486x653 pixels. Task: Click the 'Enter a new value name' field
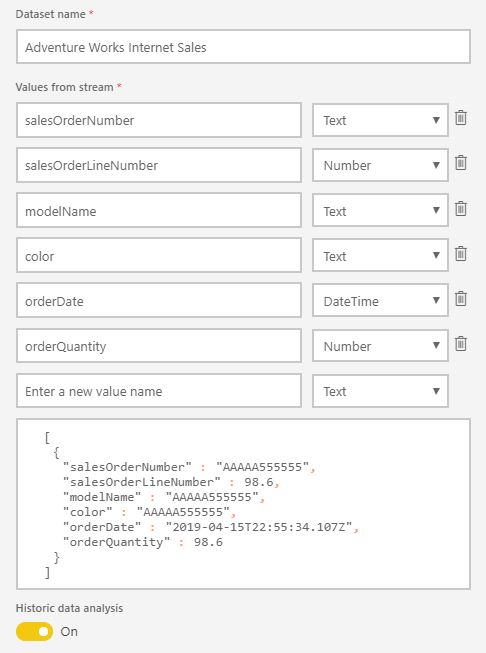pos(159,391)
